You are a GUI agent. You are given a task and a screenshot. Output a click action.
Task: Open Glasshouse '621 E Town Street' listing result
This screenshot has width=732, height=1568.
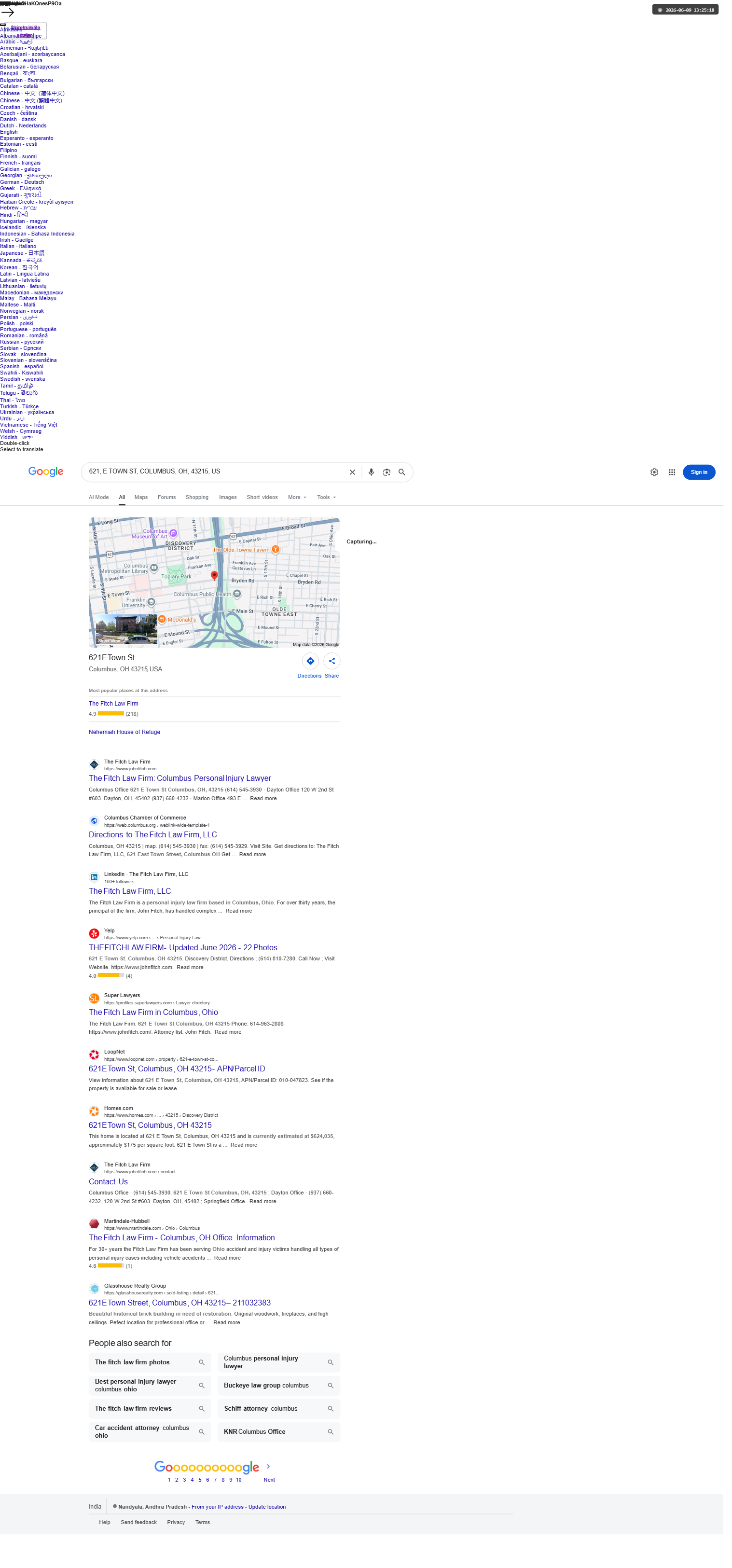182,1318
